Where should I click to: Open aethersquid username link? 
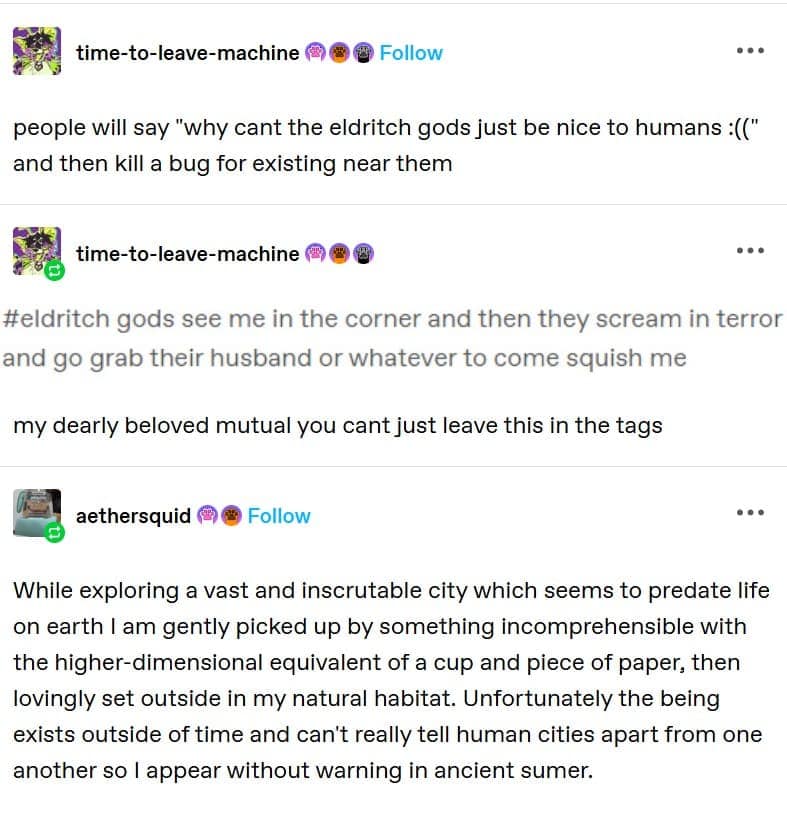[133, 516]
